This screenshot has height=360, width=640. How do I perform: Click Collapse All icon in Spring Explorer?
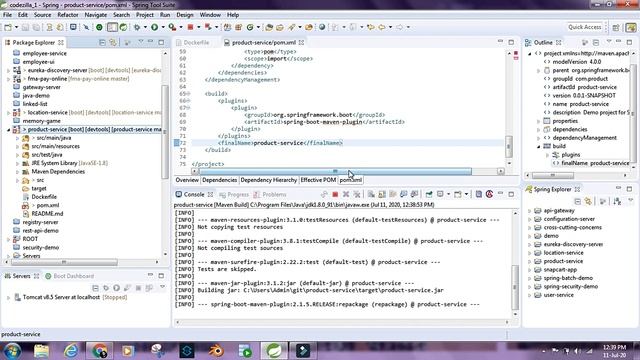[x=578, y=201]
